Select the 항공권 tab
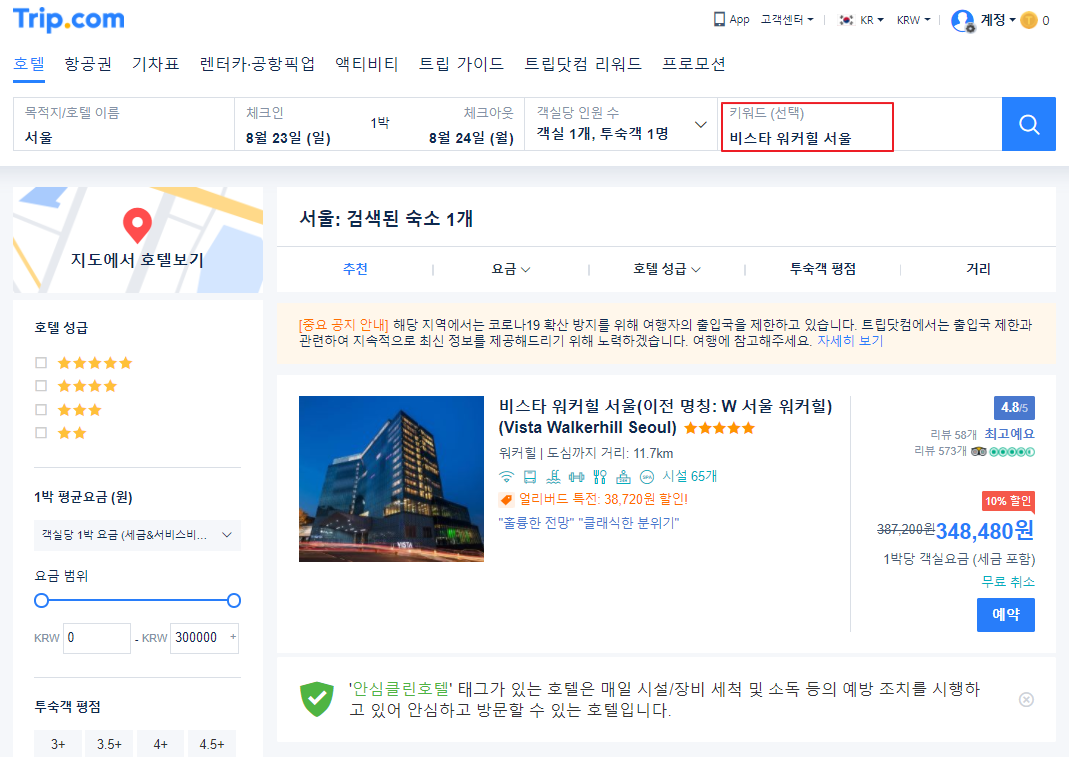This screenshot has width=1069, height=757. point(88,63)
